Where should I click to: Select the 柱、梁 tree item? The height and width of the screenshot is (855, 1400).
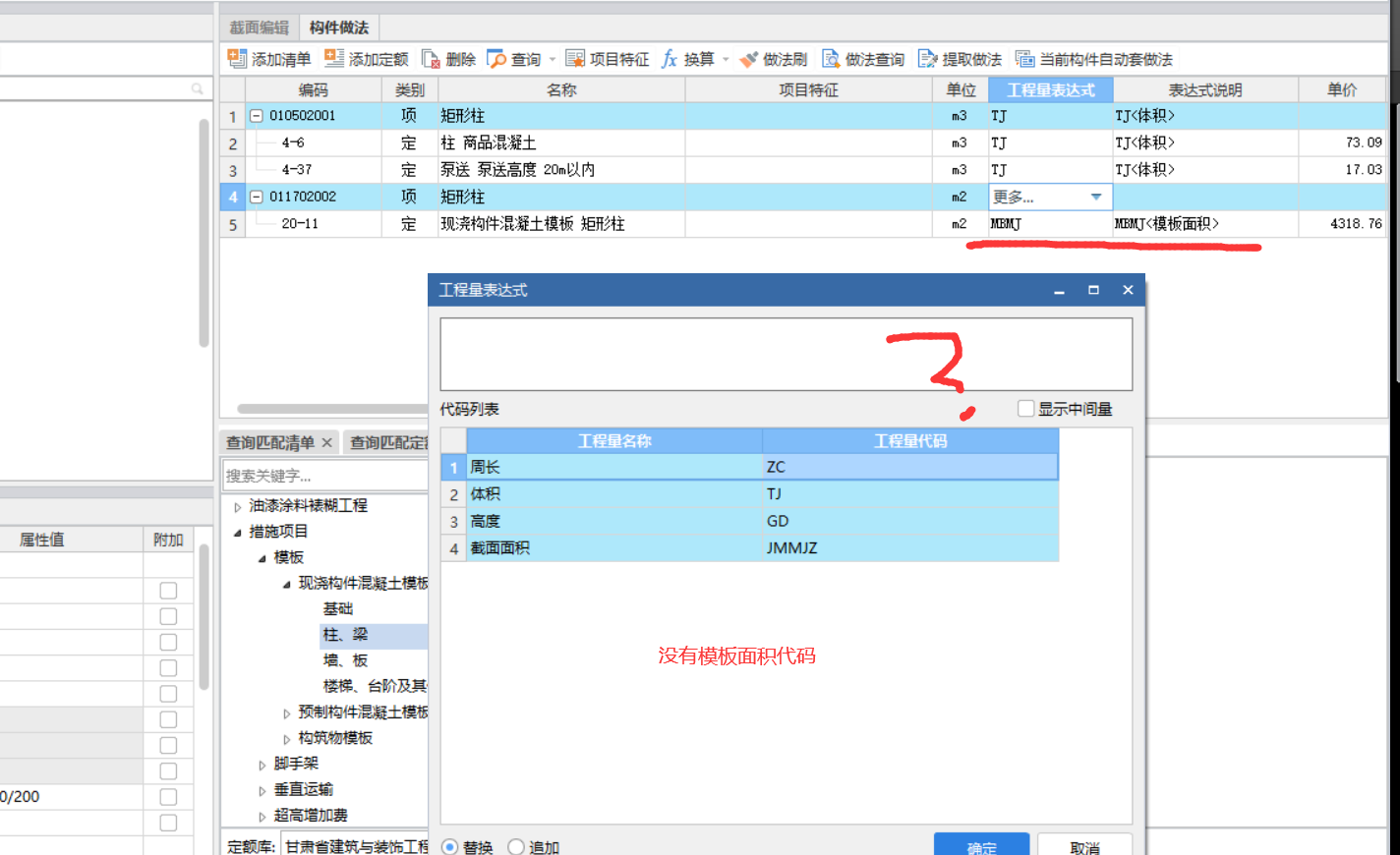[345, 635]
